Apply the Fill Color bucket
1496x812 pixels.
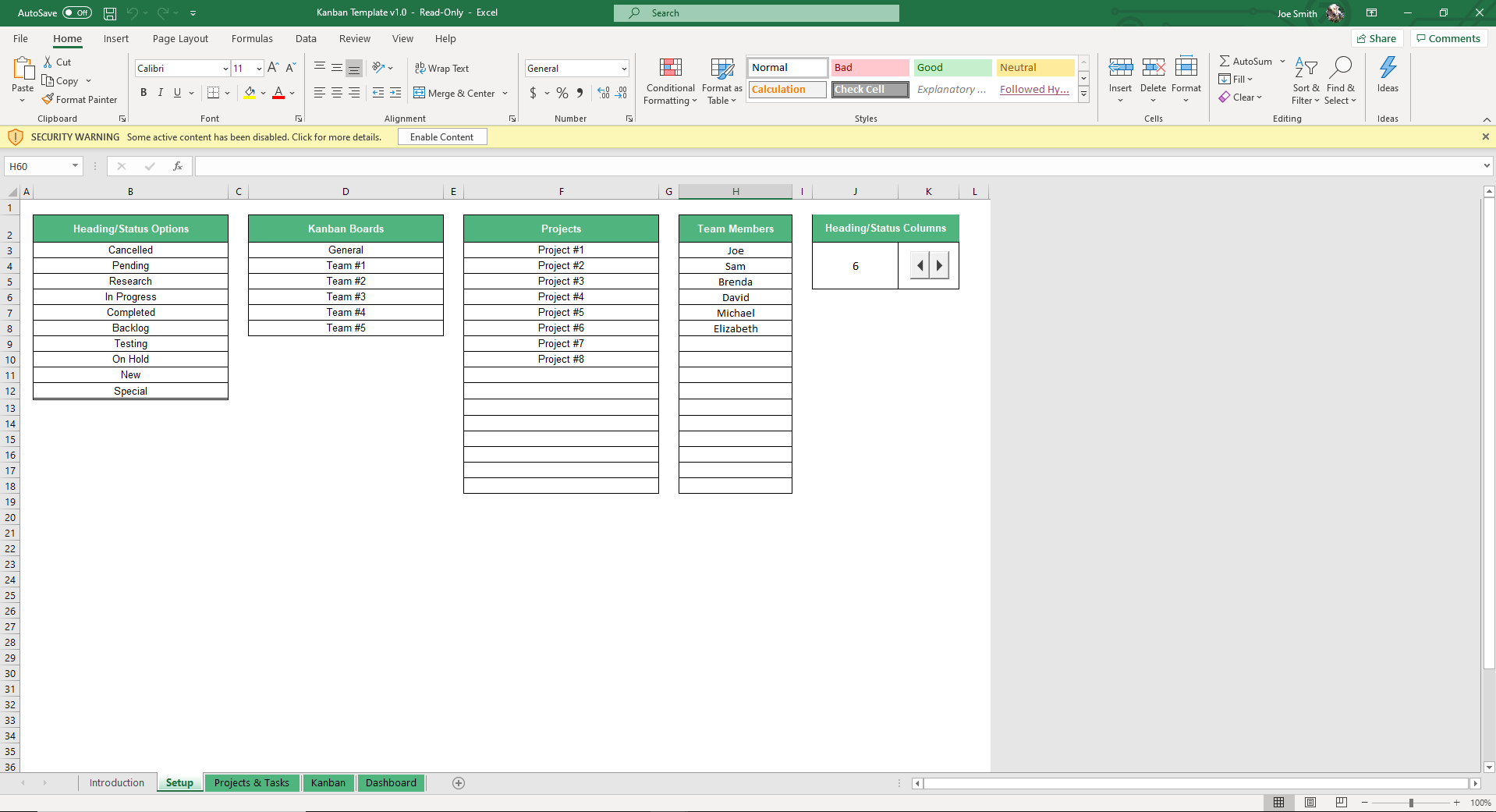tap(250, 93)
